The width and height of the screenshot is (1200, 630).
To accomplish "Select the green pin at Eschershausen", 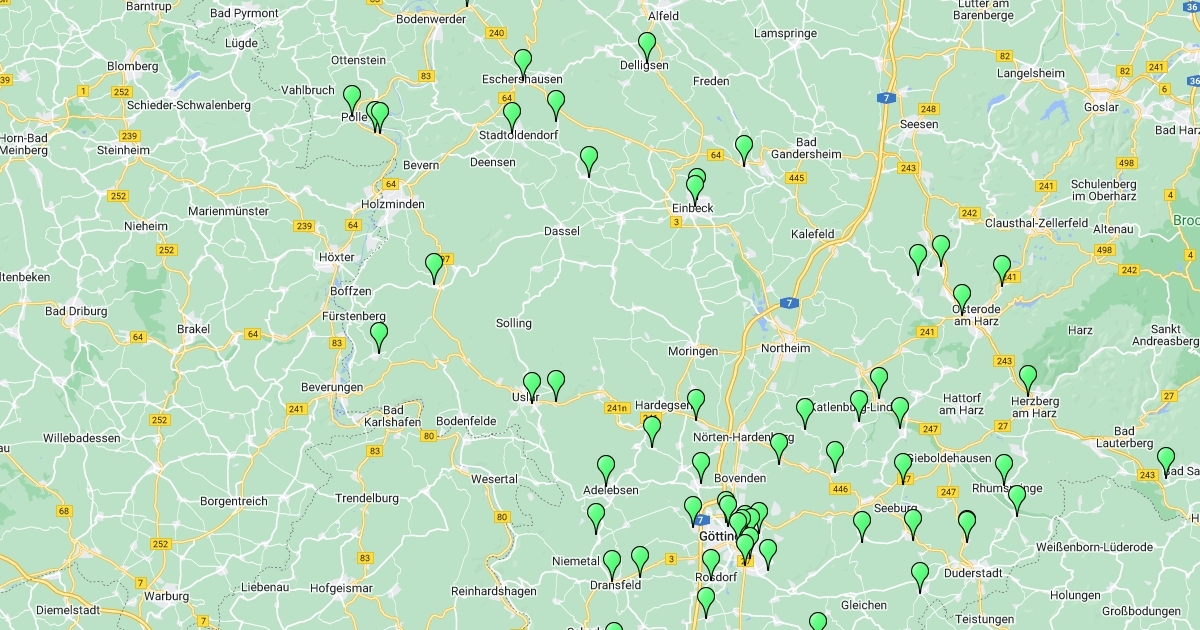I will click(523, 64).
